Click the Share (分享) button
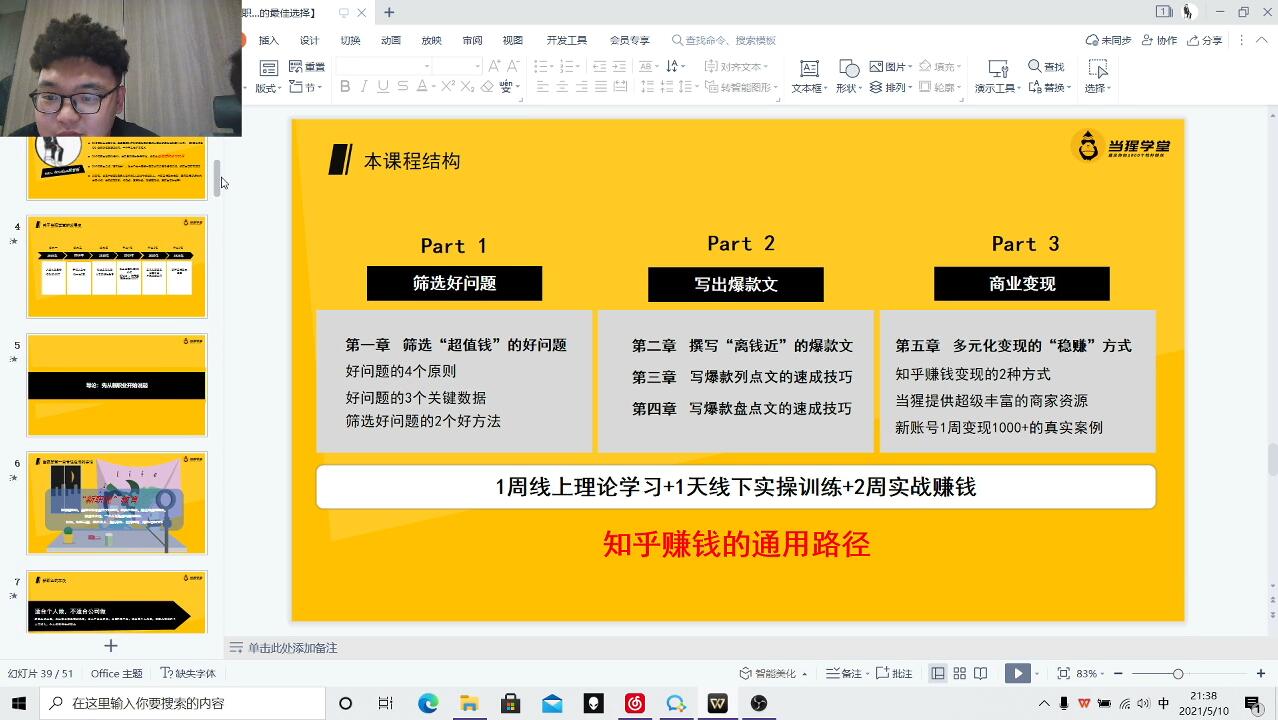The width and height of the screenshot is (1278, 720). point(1205,40)
